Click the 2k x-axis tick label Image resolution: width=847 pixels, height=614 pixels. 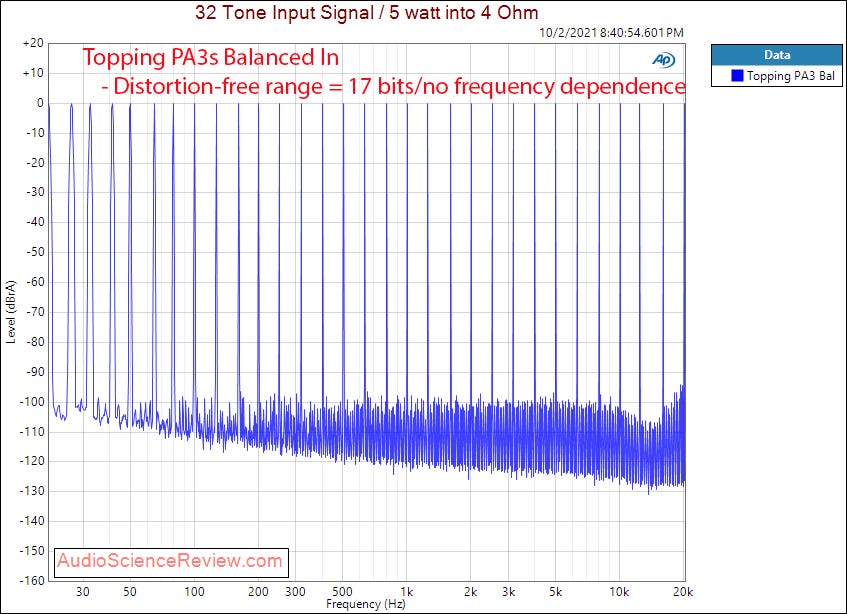click(x=470, y=592)
